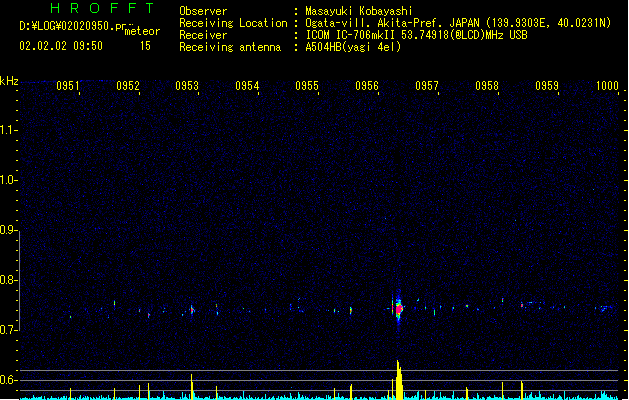This screenshot has width=629, height=400.
Task: Click the 0.9 kHz frequency tick label
Action: [8, 230]
